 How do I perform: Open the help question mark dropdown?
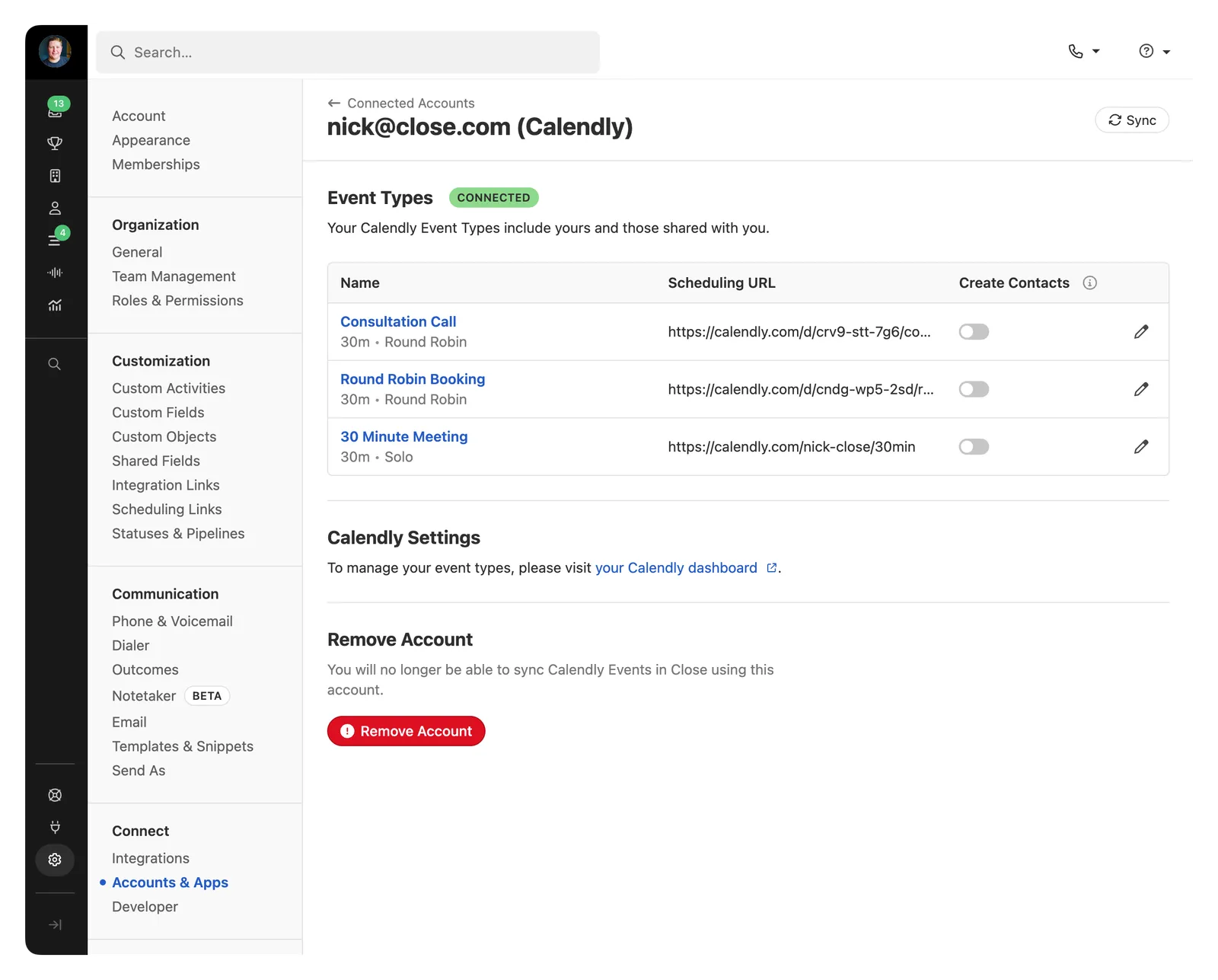1154,51
